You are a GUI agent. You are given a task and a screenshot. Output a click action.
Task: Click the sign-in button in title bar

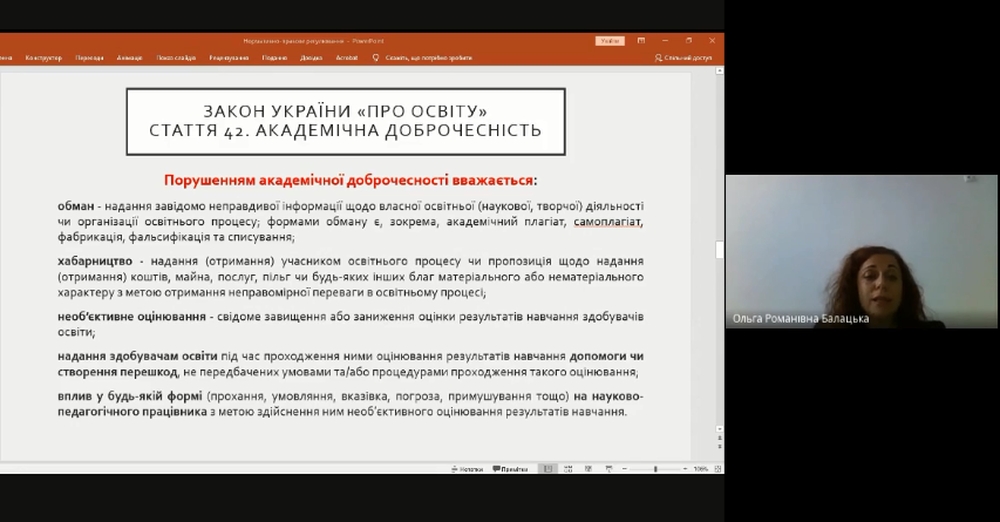610,41
